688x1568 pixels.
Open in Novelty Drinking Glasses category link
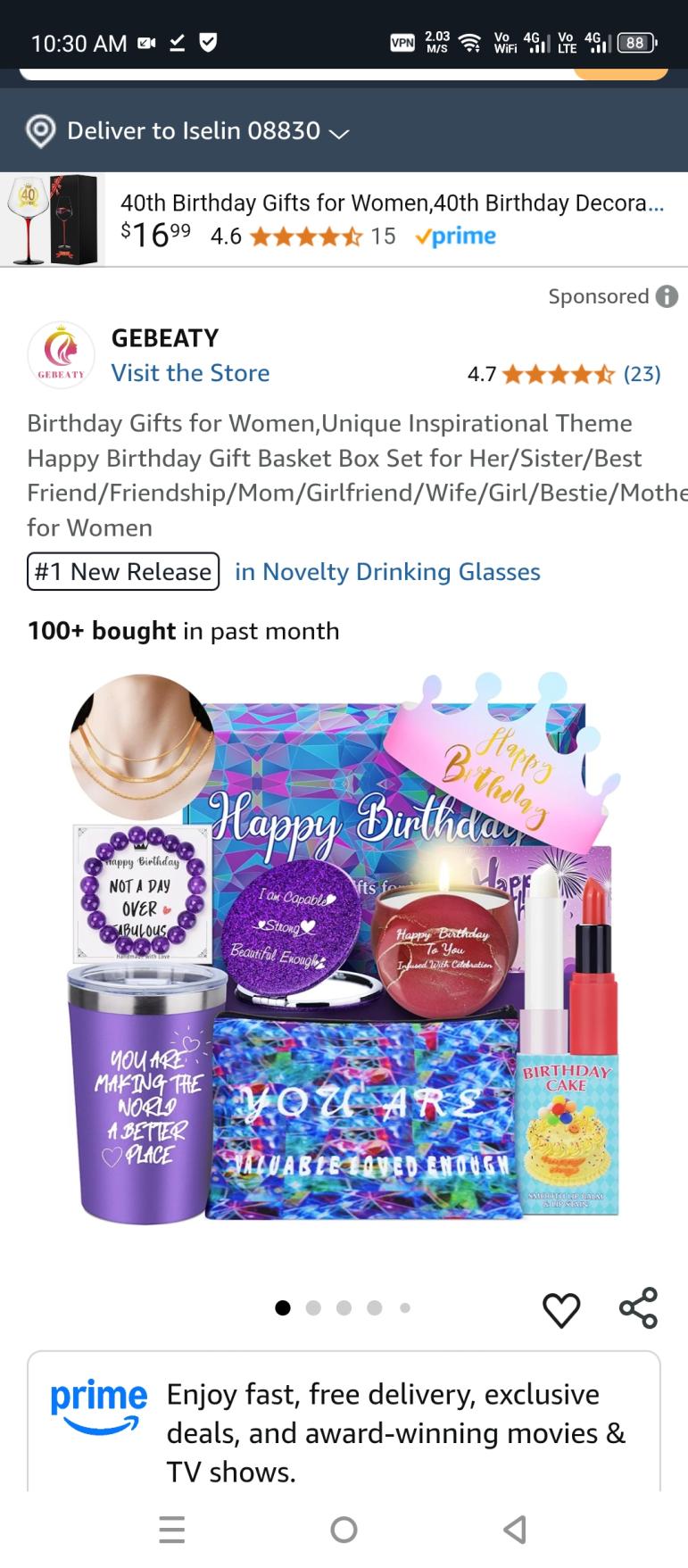pyautogui.click(x=387, y=572)
